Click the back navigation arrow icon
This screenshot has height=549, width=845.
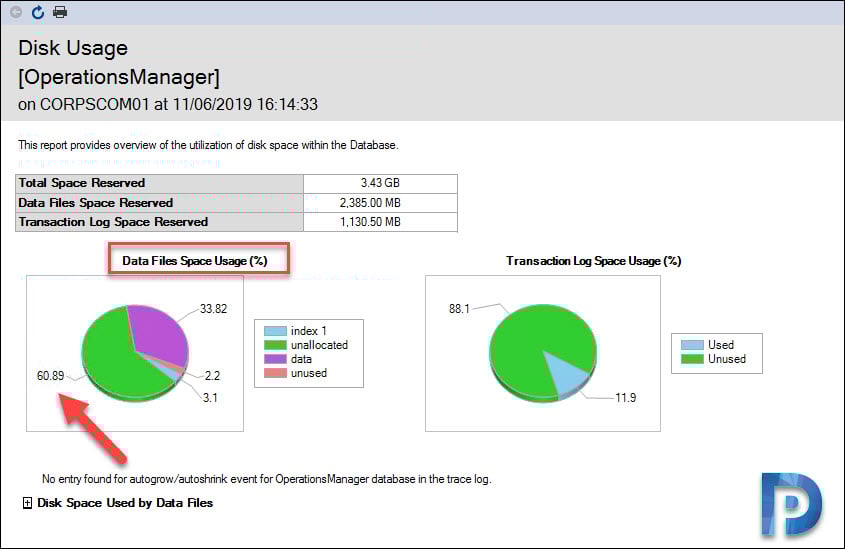click(16, 12)
